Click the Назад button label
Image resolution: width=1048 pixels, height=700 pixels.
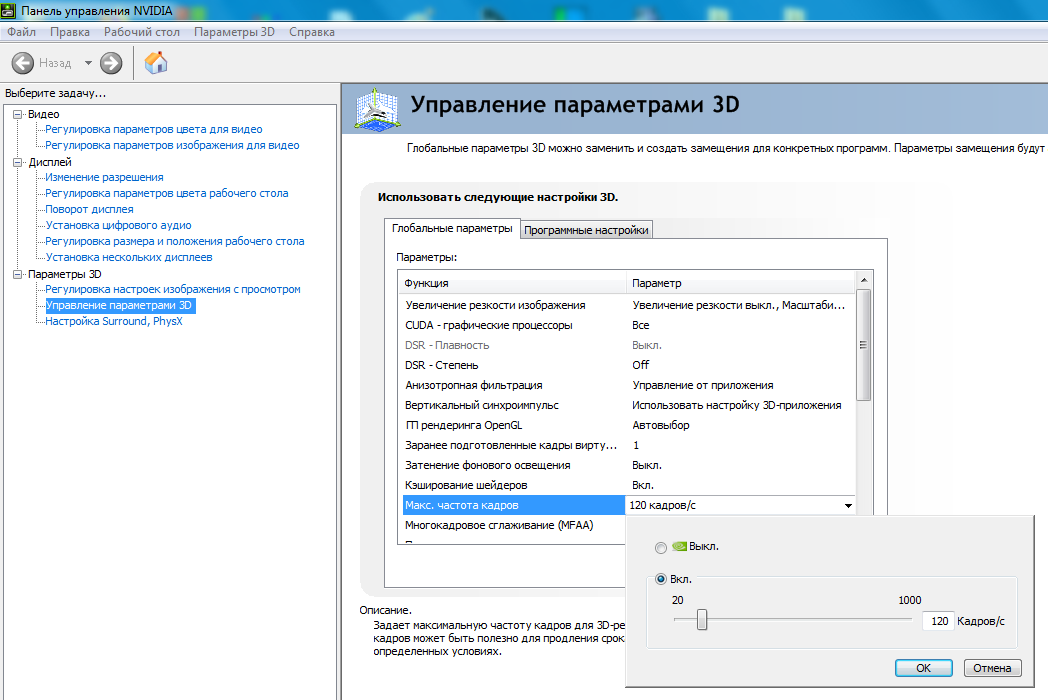click(55, 63)
